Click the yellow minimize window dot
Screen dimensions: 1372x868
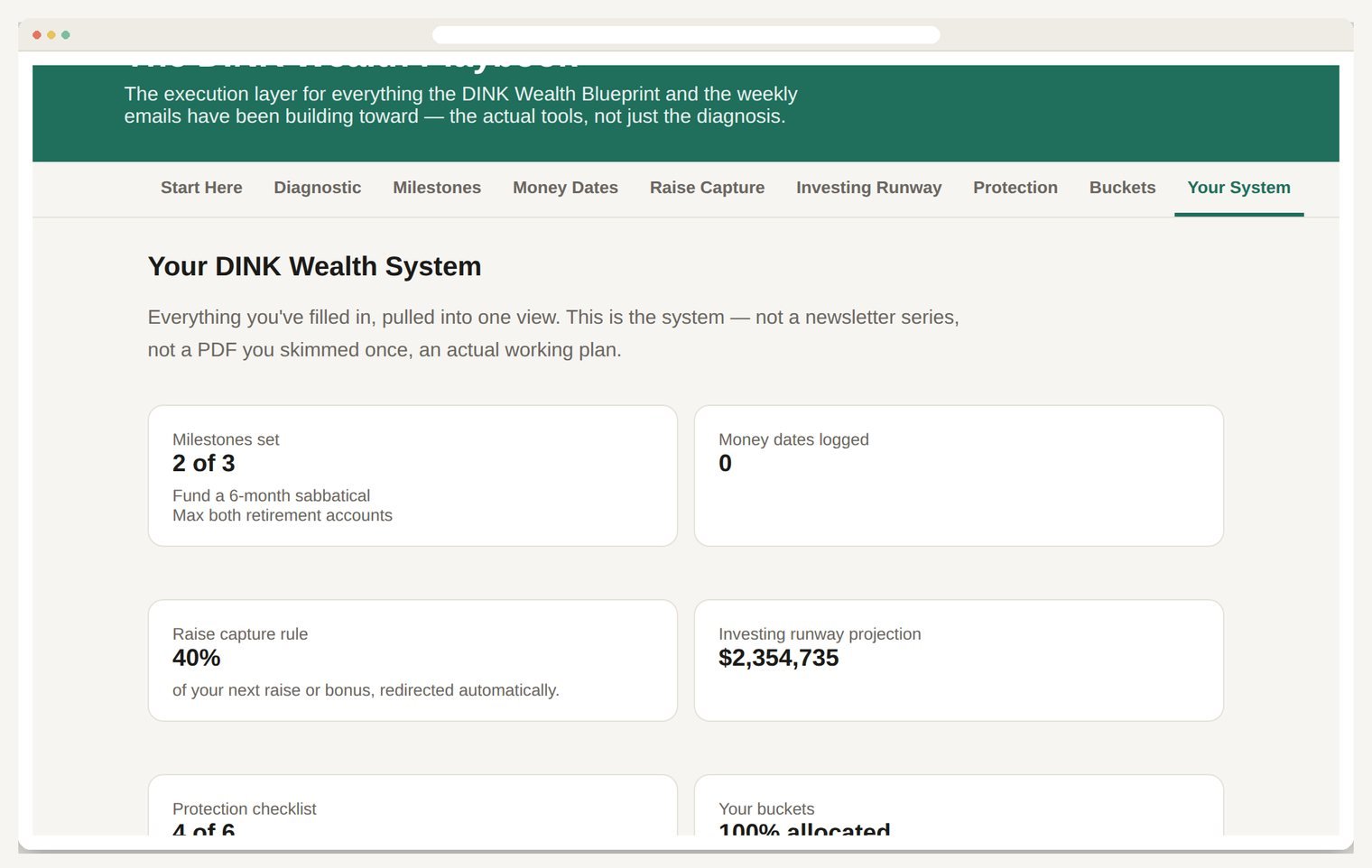pyautogui.click(x=51, y=35)
